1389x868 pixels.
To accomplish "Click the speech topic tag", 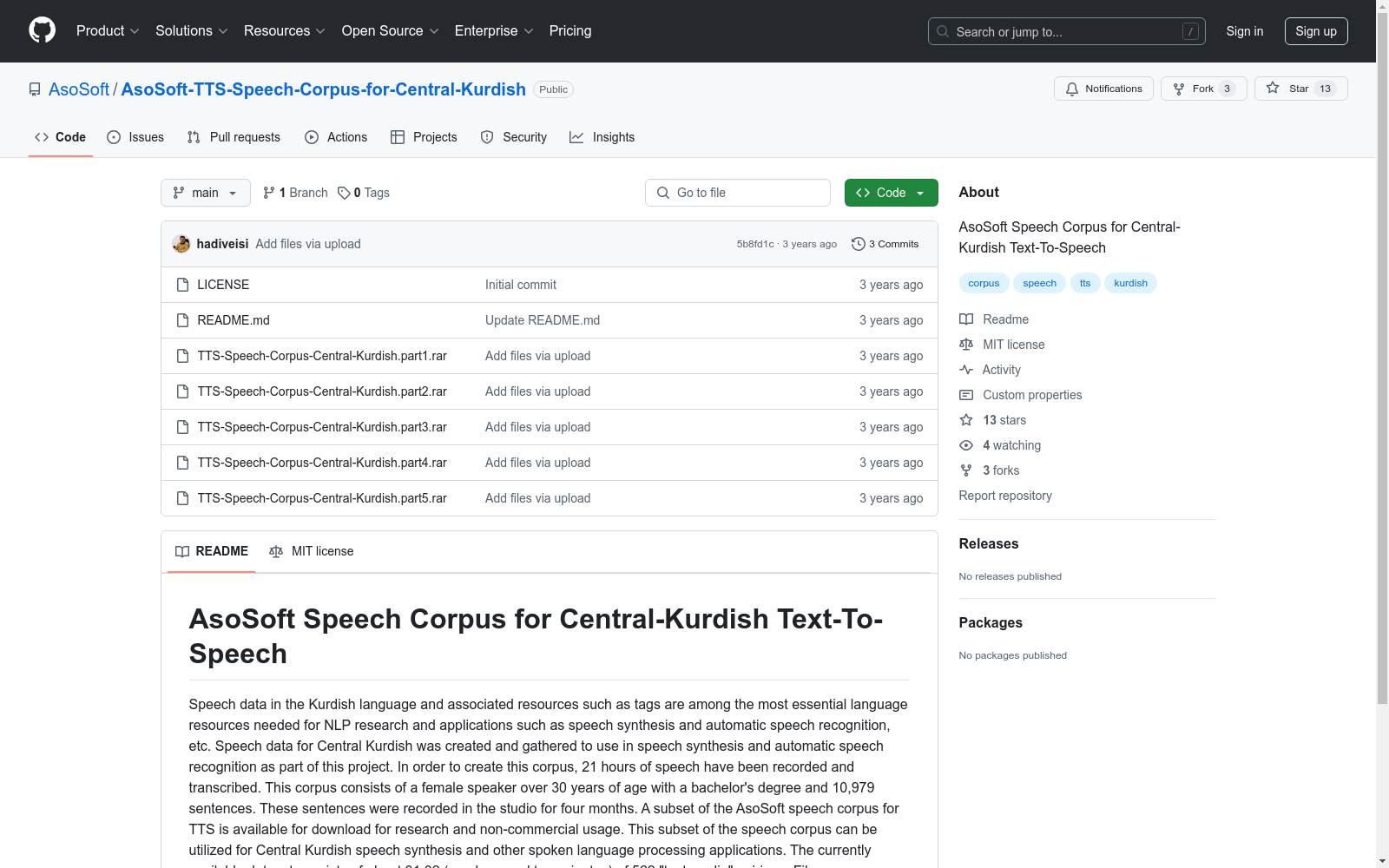I will click(x=1039, y=283).
